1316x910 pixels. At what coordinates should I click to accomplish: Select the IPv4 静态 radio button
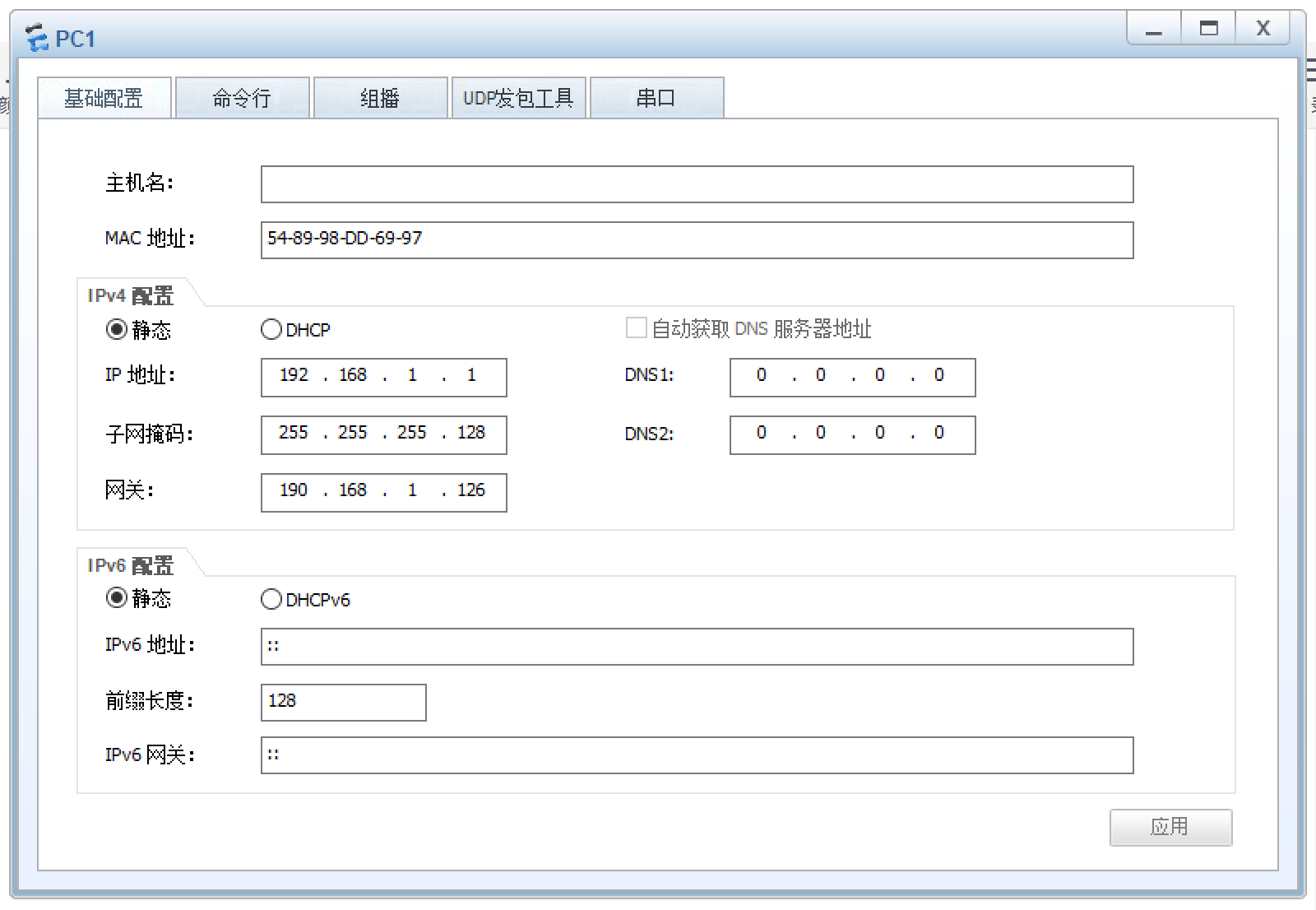tap(117, 330)
